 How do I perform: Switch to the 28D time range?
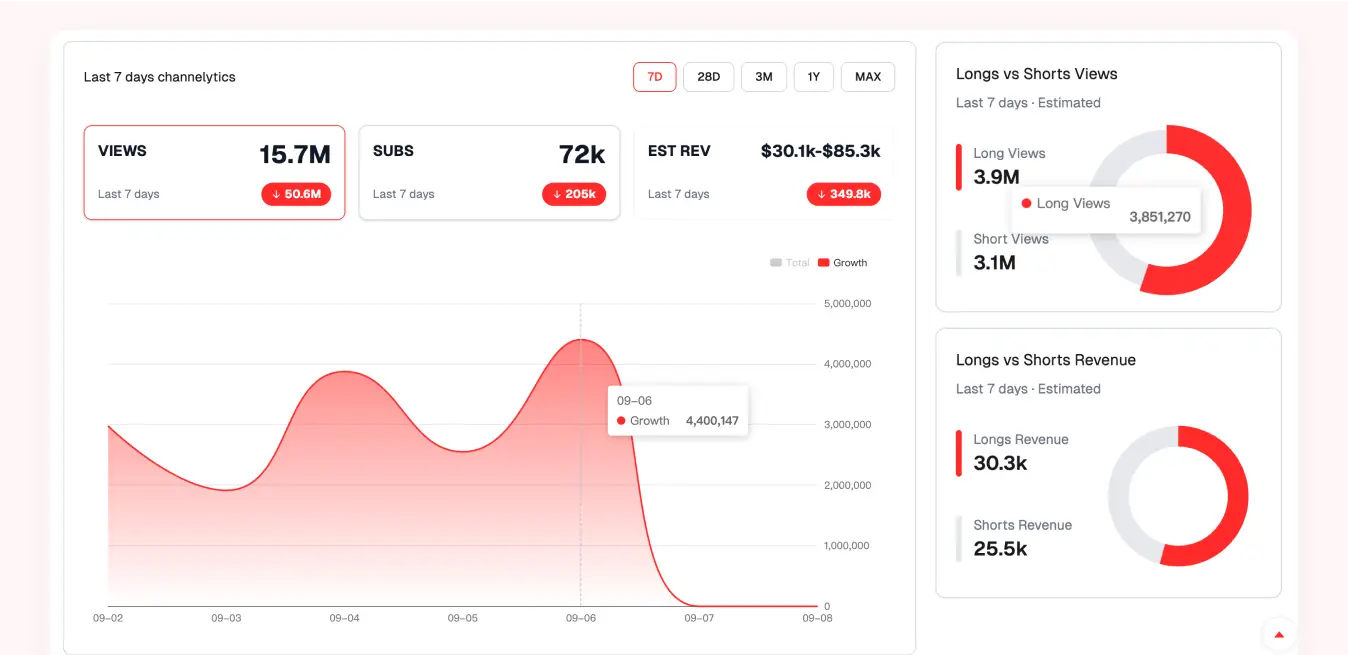[x=708, y=77]
